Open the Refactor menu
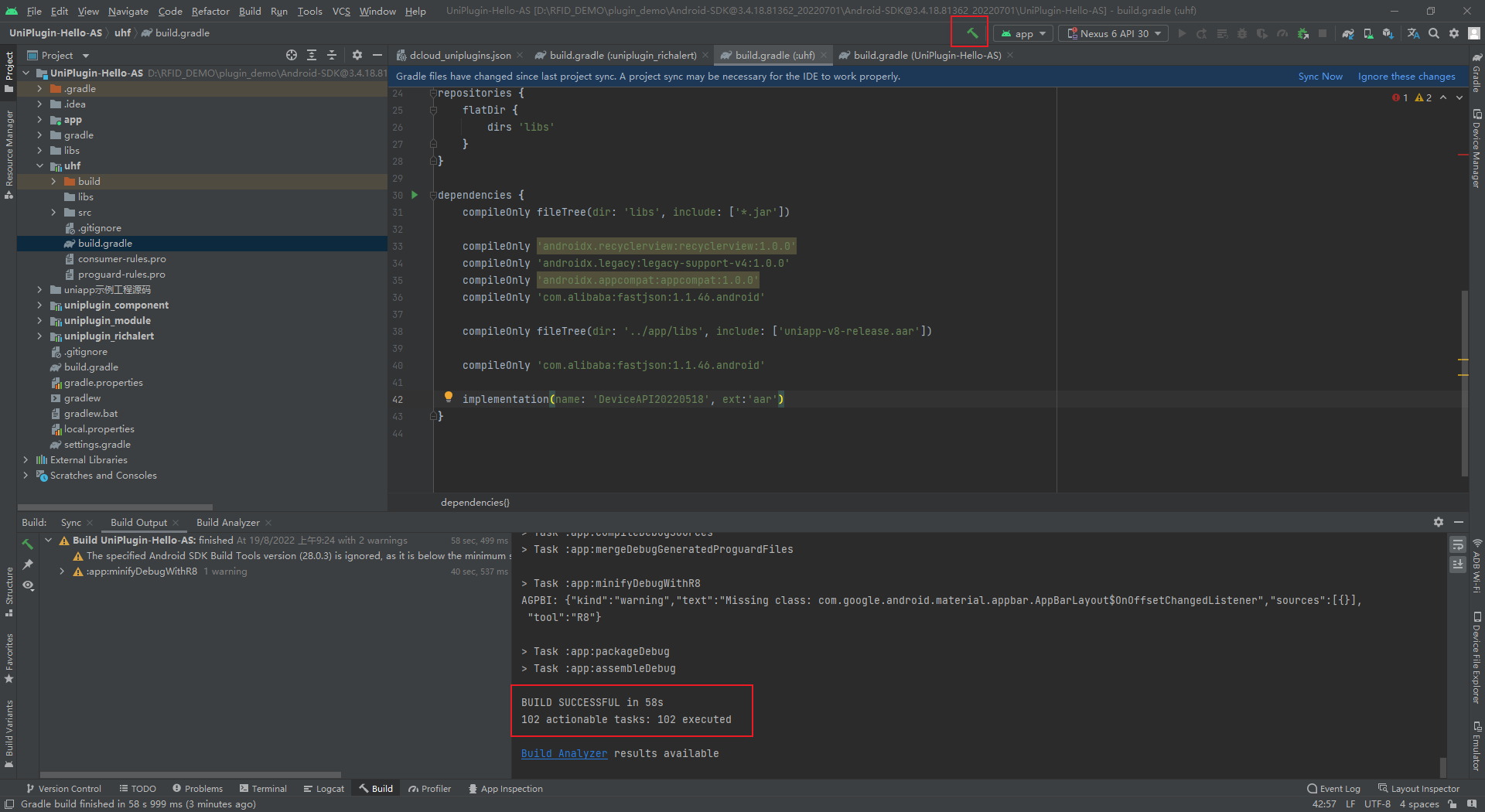Viewport: 1485px width, 812px height. [x=210, y=11]
